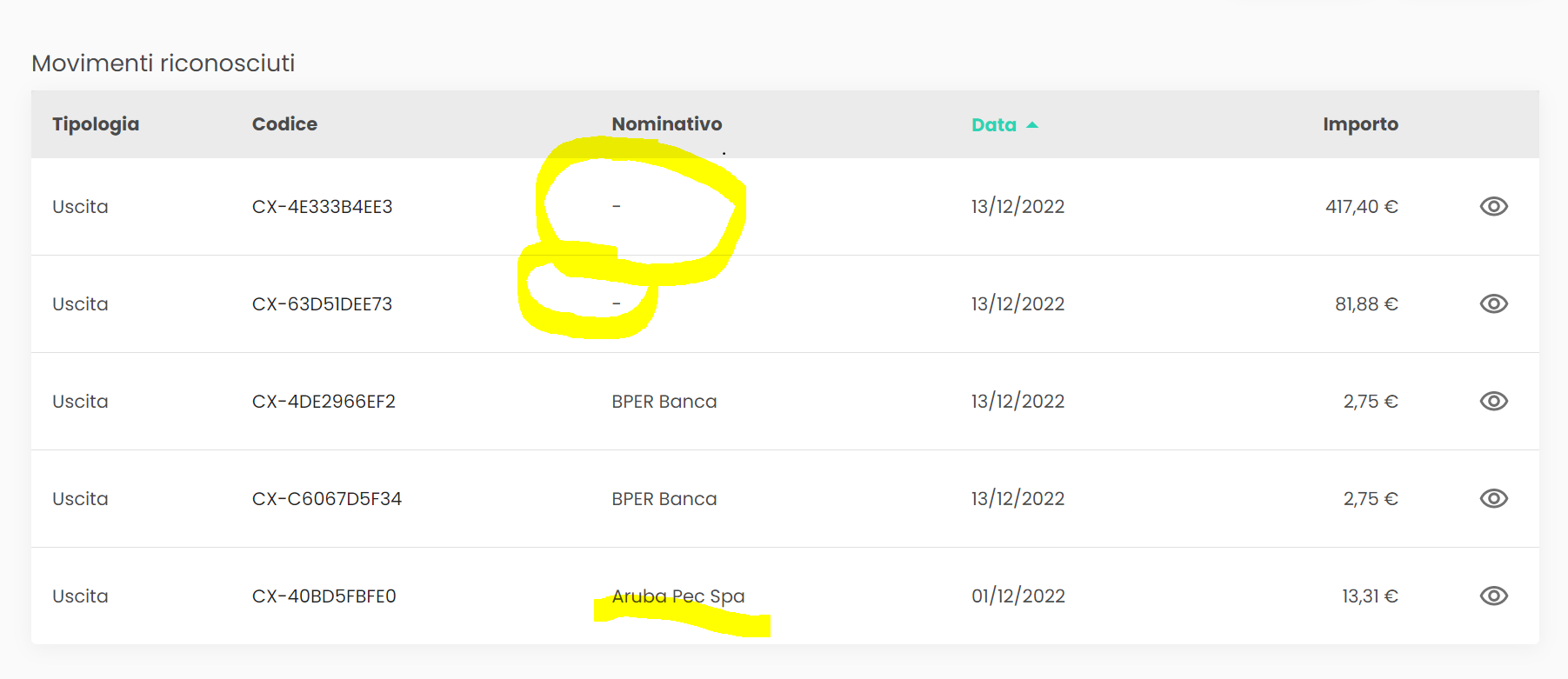Click the Aruba Pec Spa name
Image resolution: width=1568 pixels, height=679 pixels.
(678, 596)
